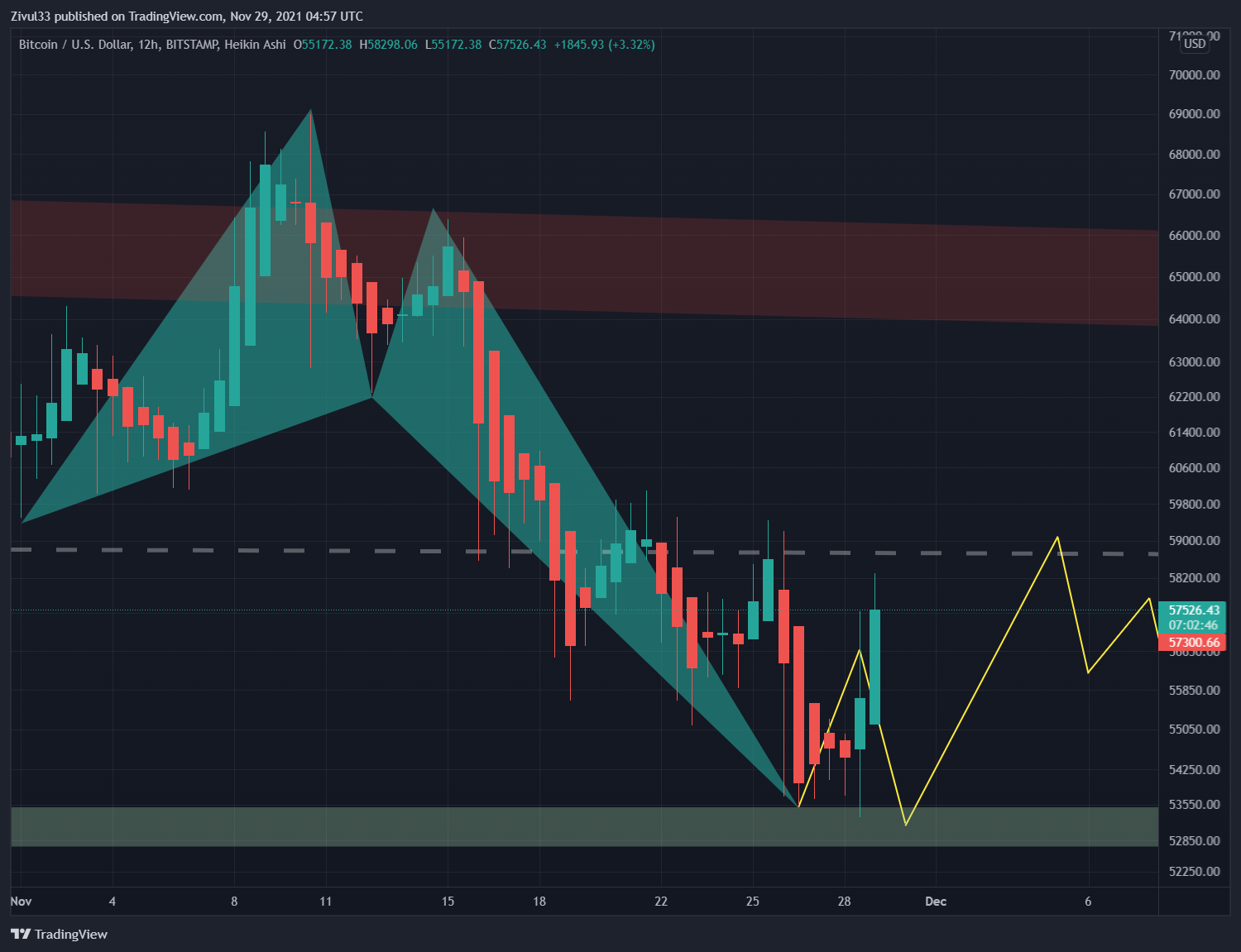The image size is (1241, 952).
Task: Click the 25 date label on time axis
Action: click(752, 902)
